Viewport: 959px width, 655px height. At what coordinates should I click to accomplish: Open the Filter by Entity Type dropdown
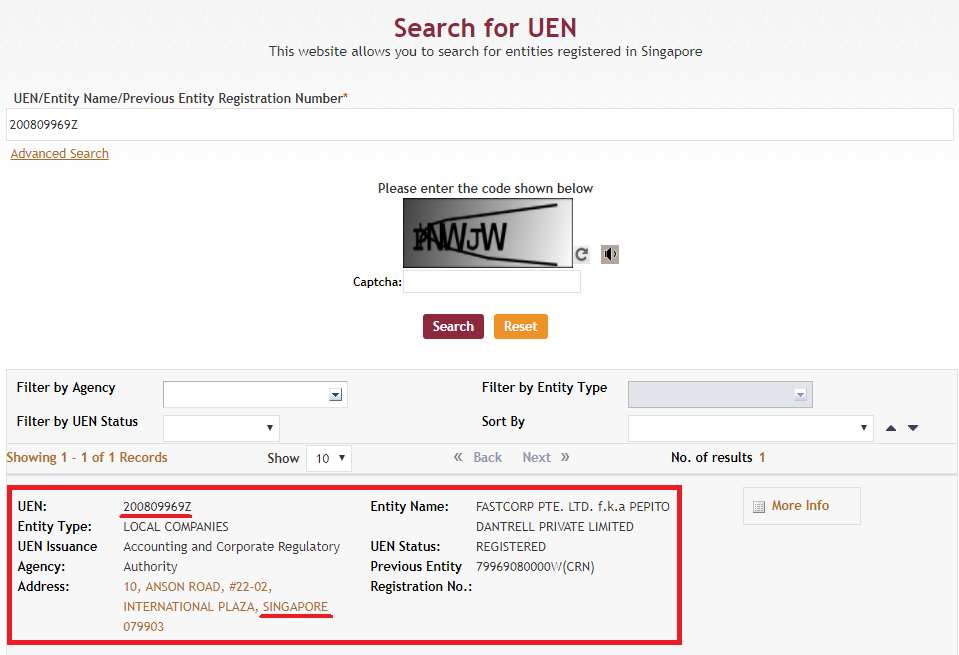[720, 394]
